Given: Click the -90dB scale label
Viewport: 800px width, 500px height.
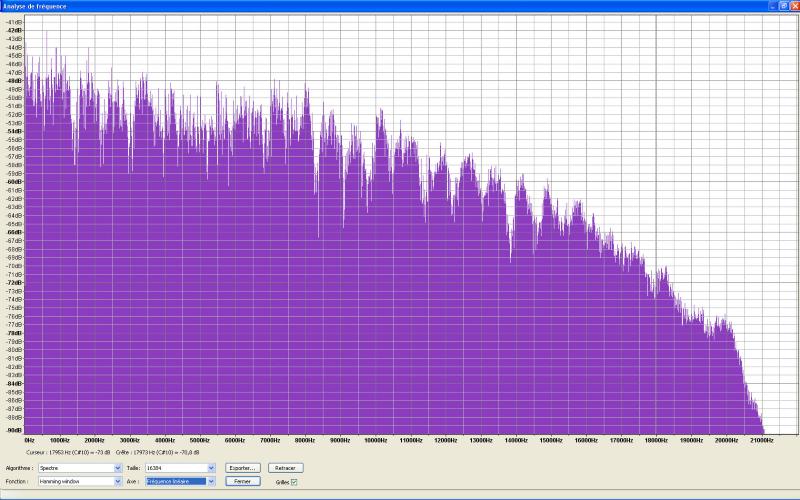Looking at the screenshot, I should pyautogui.click(x=15, y=431).
